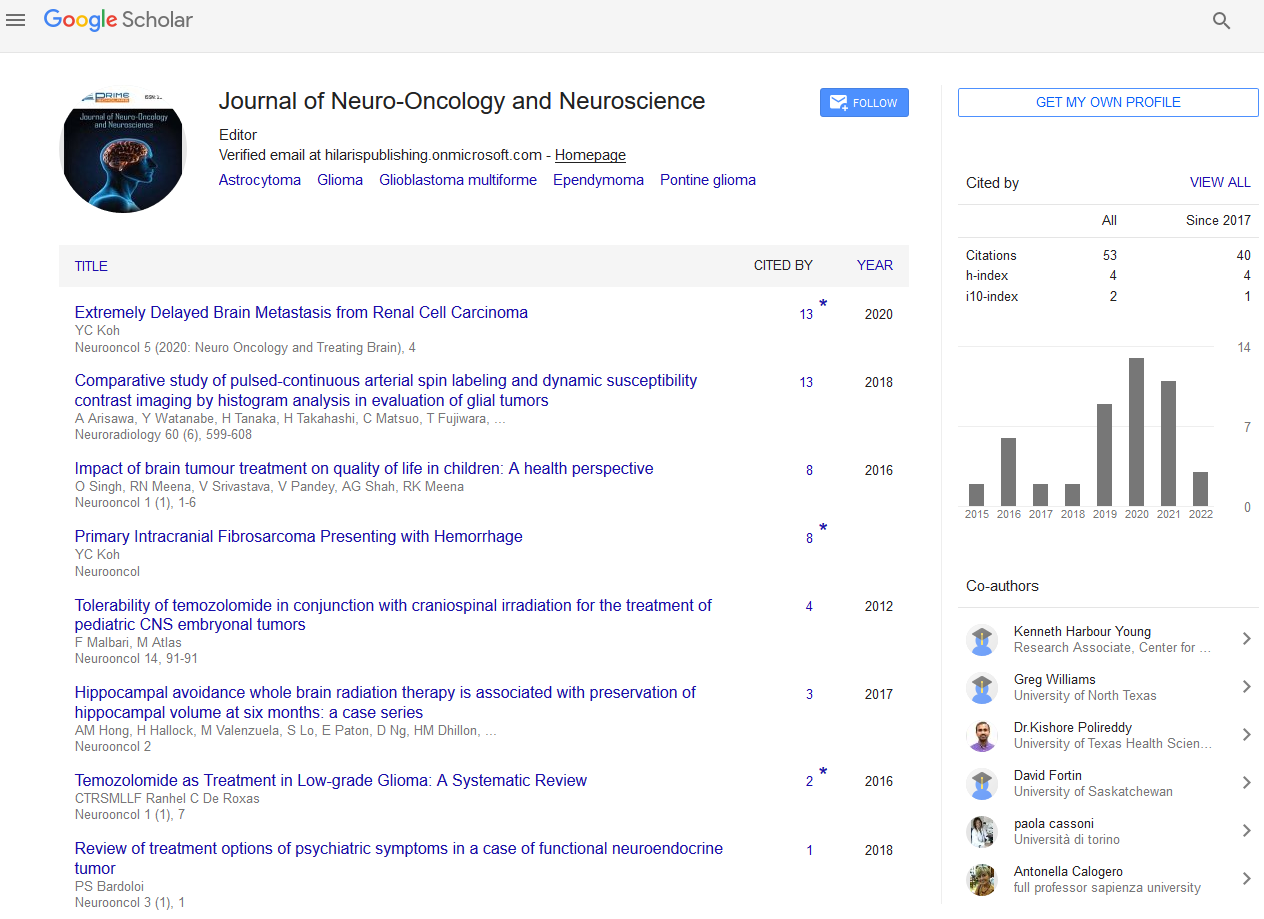The width and height of the screenshot is (1264, 919).
Task: Open the hamburger menu icon
Action: coord(15,20)
